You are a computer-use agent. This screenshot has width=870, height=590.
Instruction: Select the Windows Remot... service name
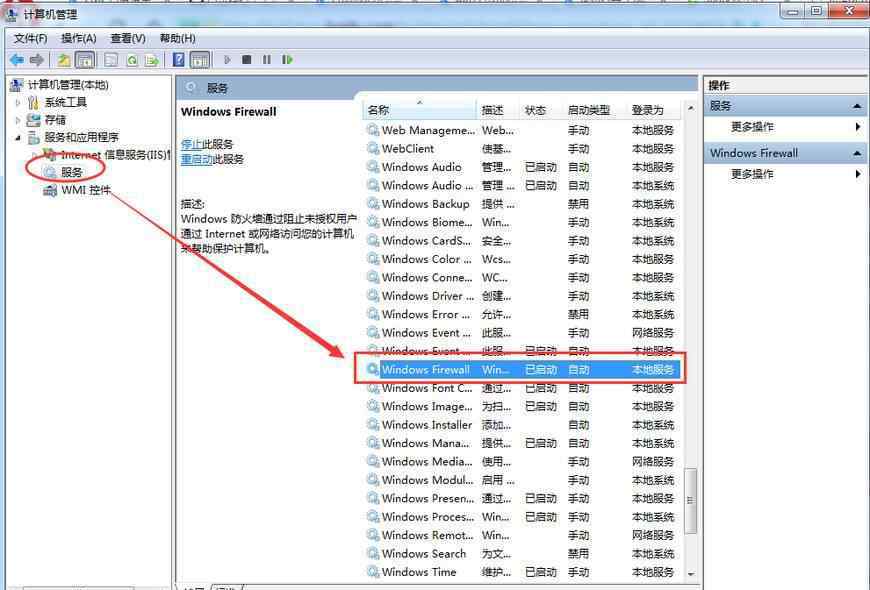pyautogui.click(x=428, y=535)
